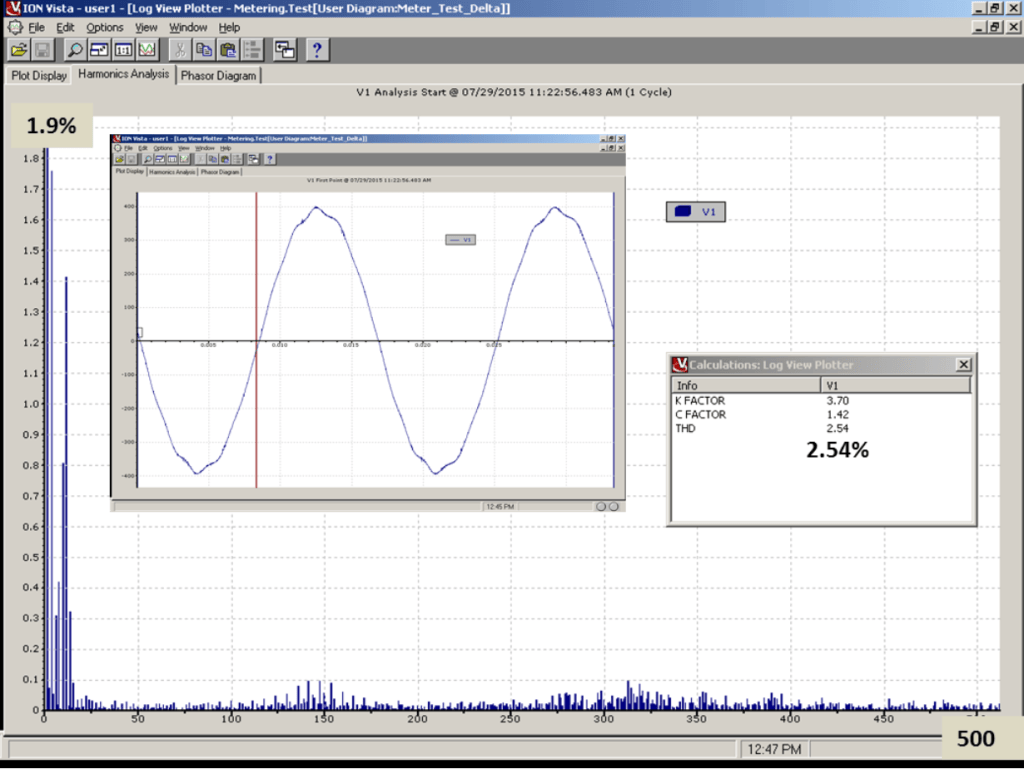Click the Copy toolbar icon
This screenshot has height=769, width=1024.
(x=204, y=50)
